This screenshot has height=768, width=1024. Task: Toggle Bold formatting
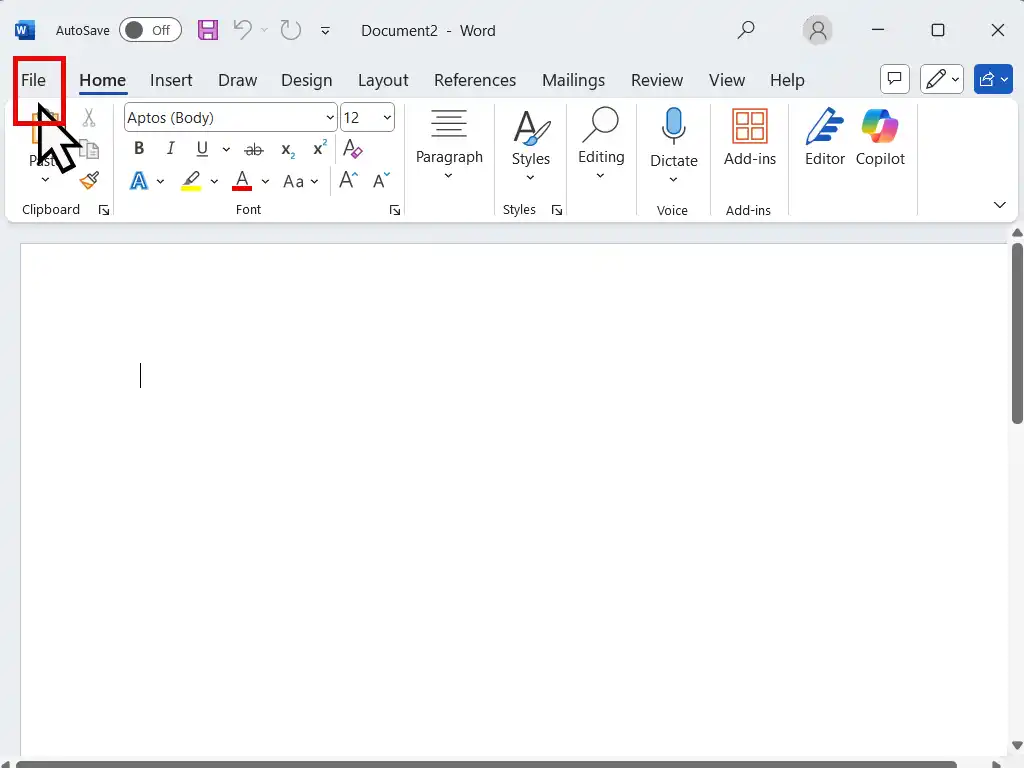[x=139, y=149]
